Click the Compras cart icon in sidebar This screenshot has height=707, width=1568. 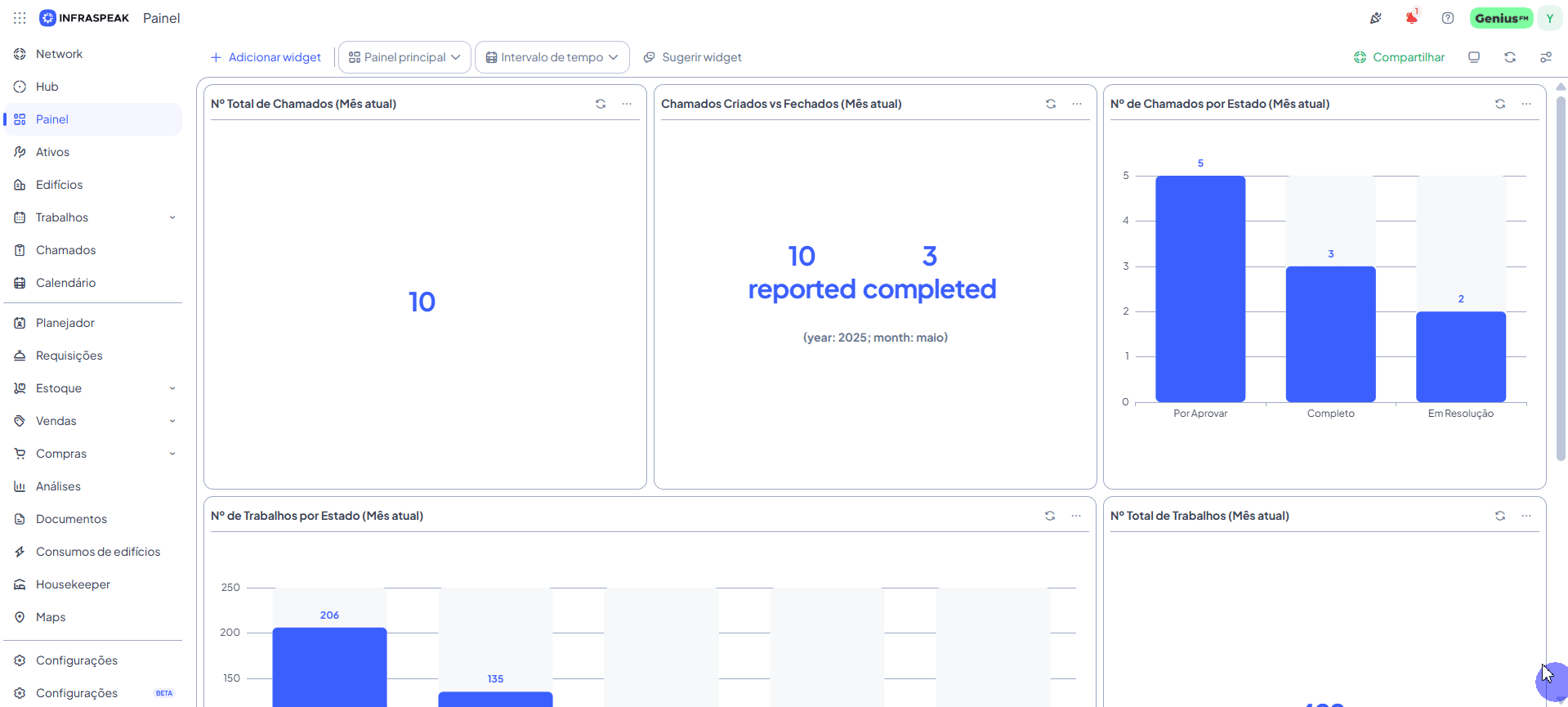coord(20,454)
